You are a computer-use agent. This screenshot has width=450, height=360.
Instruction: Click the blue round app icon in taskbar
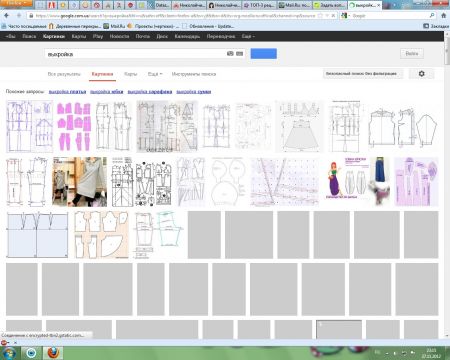[x=31, y=353]
